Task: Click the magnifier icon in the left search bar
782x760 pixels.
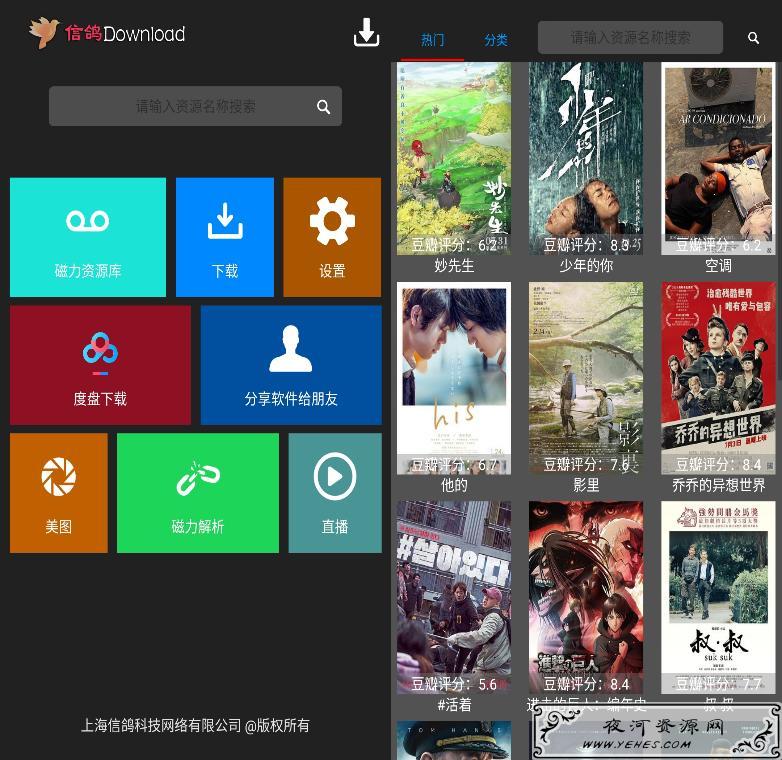Action: (x=323, y=106)
